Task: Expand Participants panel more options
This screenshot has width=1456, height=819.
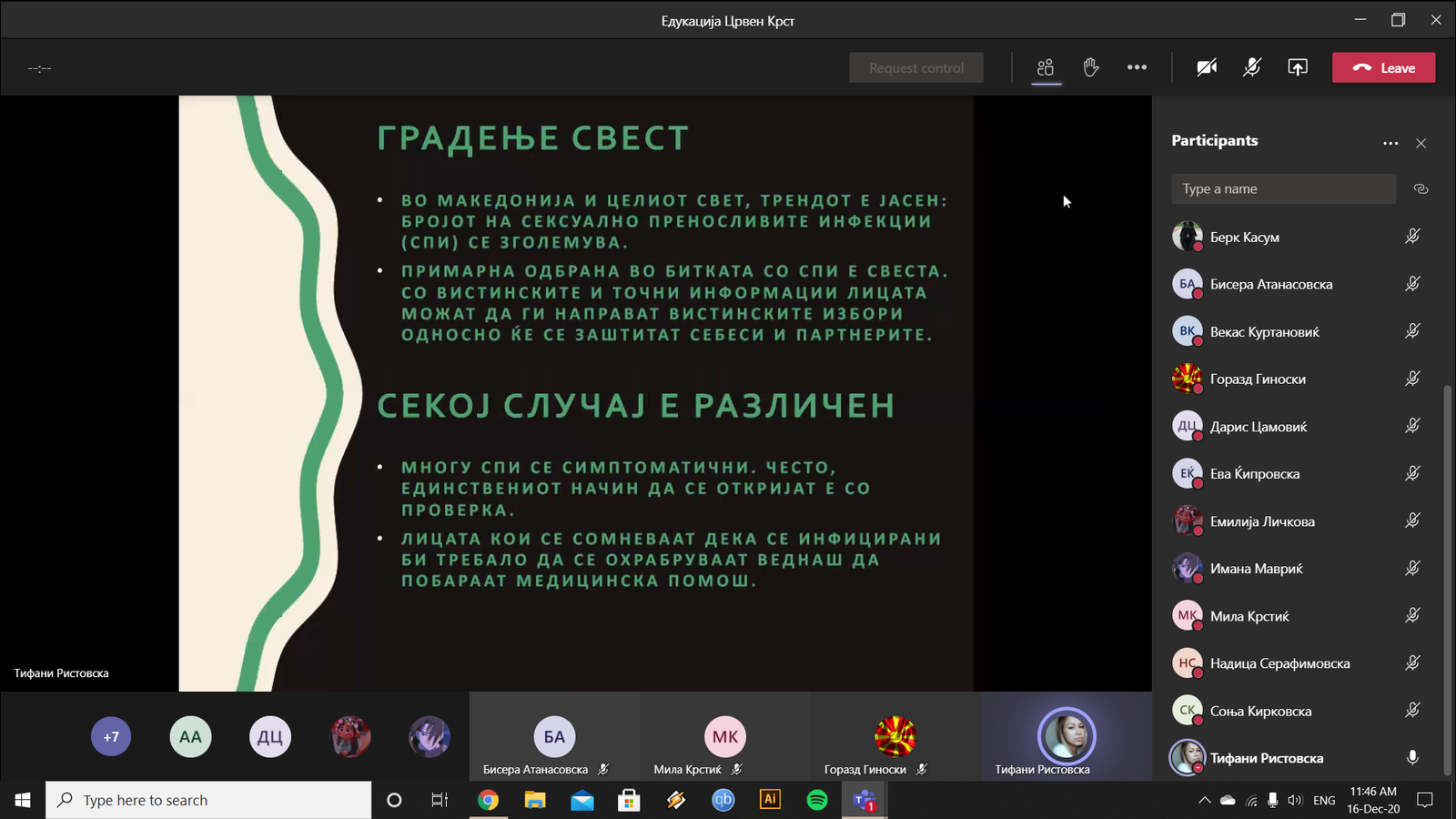Action: [x=1390, y=143]
